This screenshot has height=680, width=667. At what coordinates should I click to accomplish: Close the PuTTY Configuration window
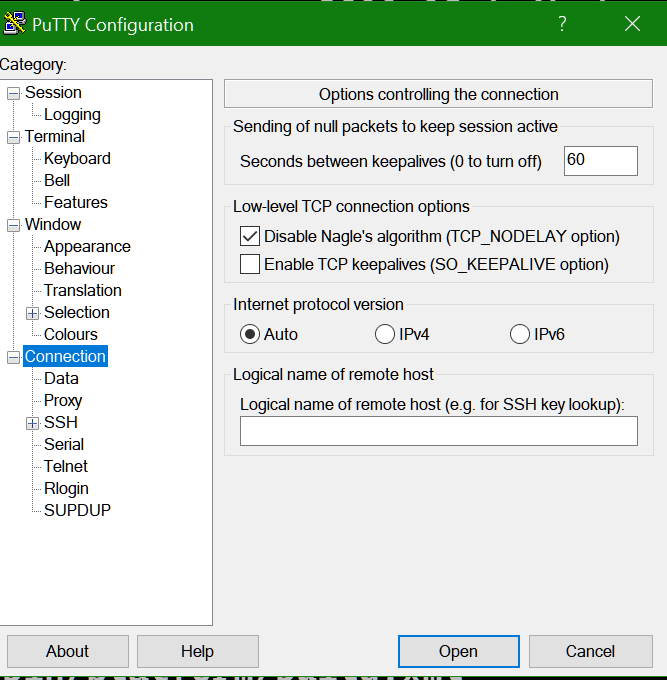point(632,24)
